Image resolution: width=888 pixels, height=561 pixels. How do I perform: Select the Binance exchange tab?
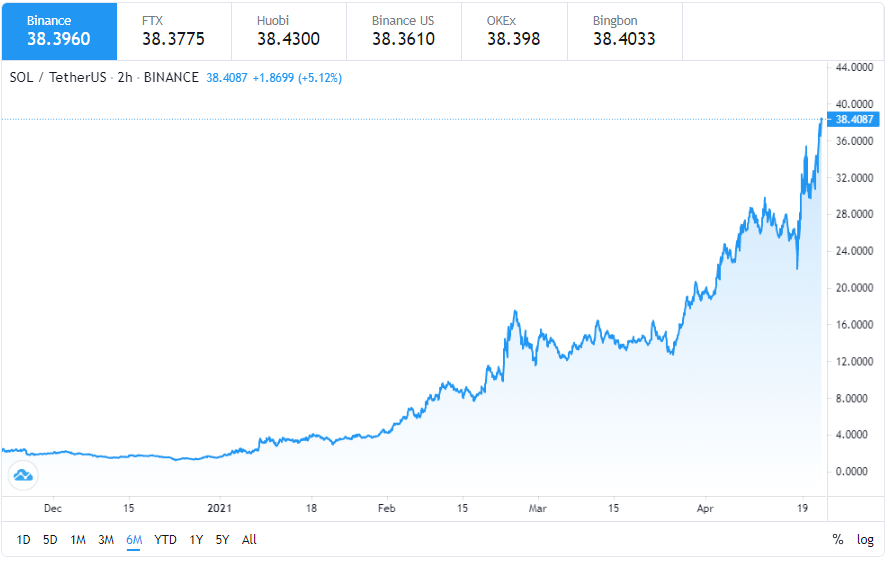[x=59, y=31]
